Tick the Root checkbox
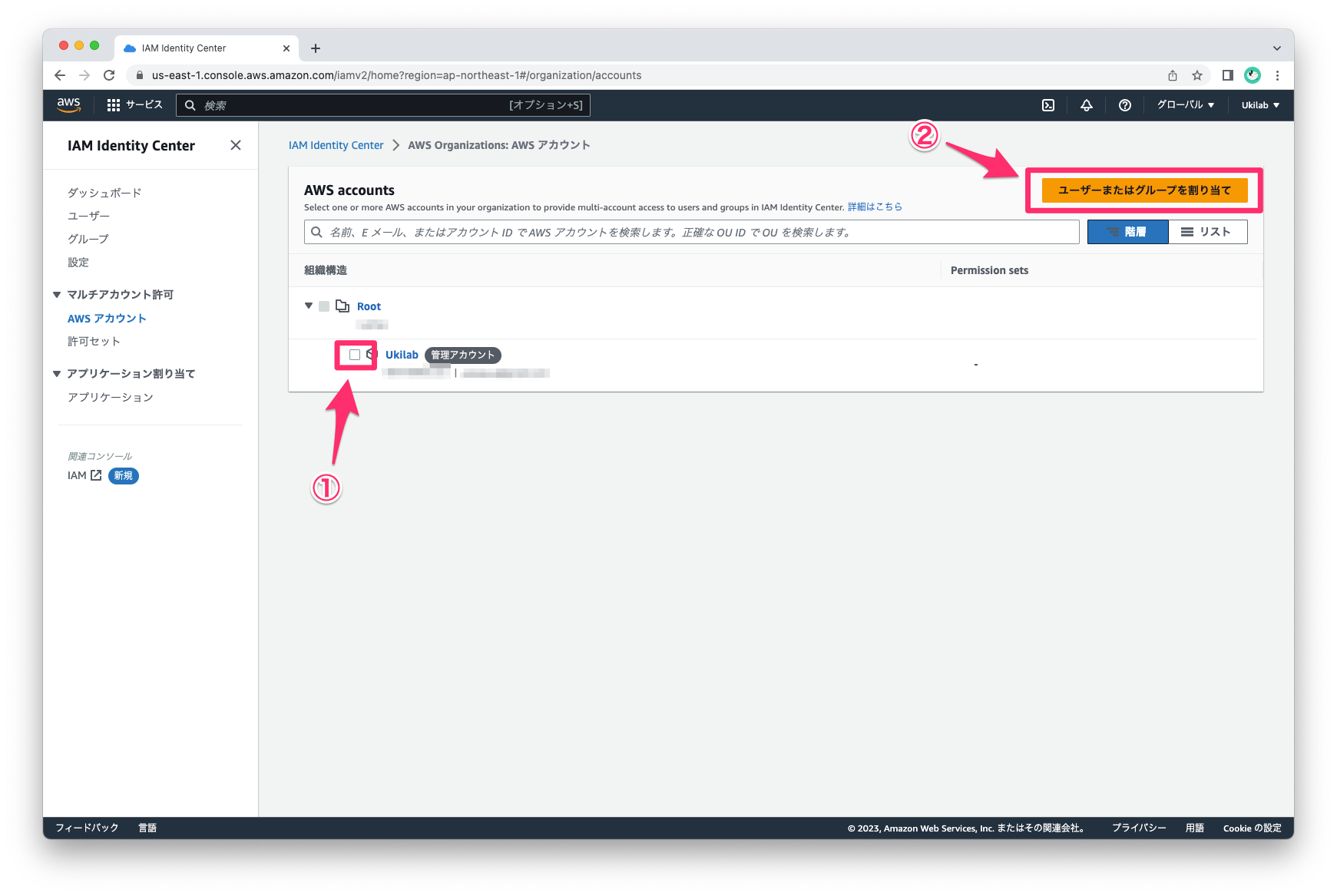The height and width of the screenshot is (896, 1337). [324, 306]
